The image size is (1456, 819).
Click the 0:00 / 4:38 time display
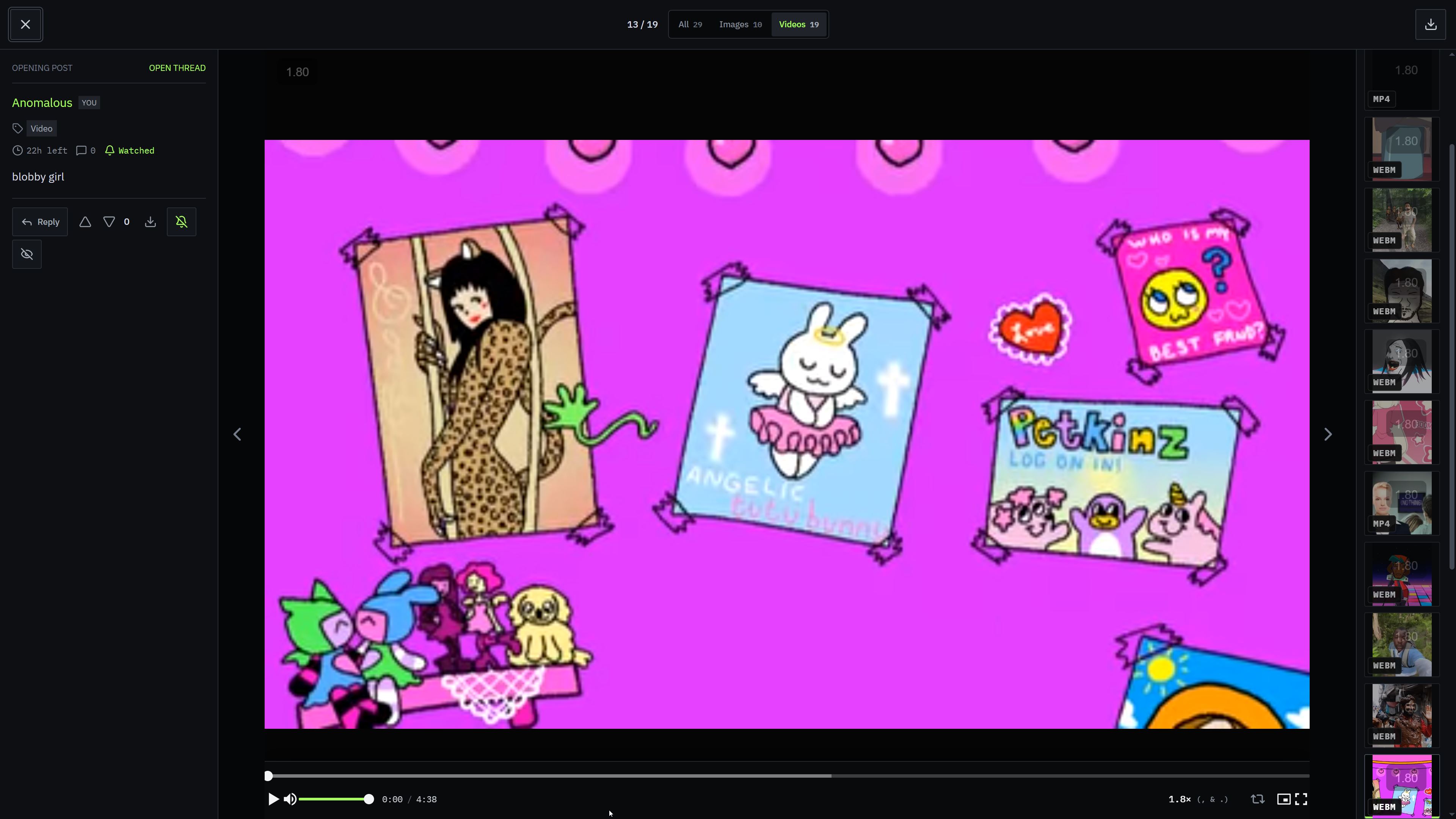click(x=409, y=799)
